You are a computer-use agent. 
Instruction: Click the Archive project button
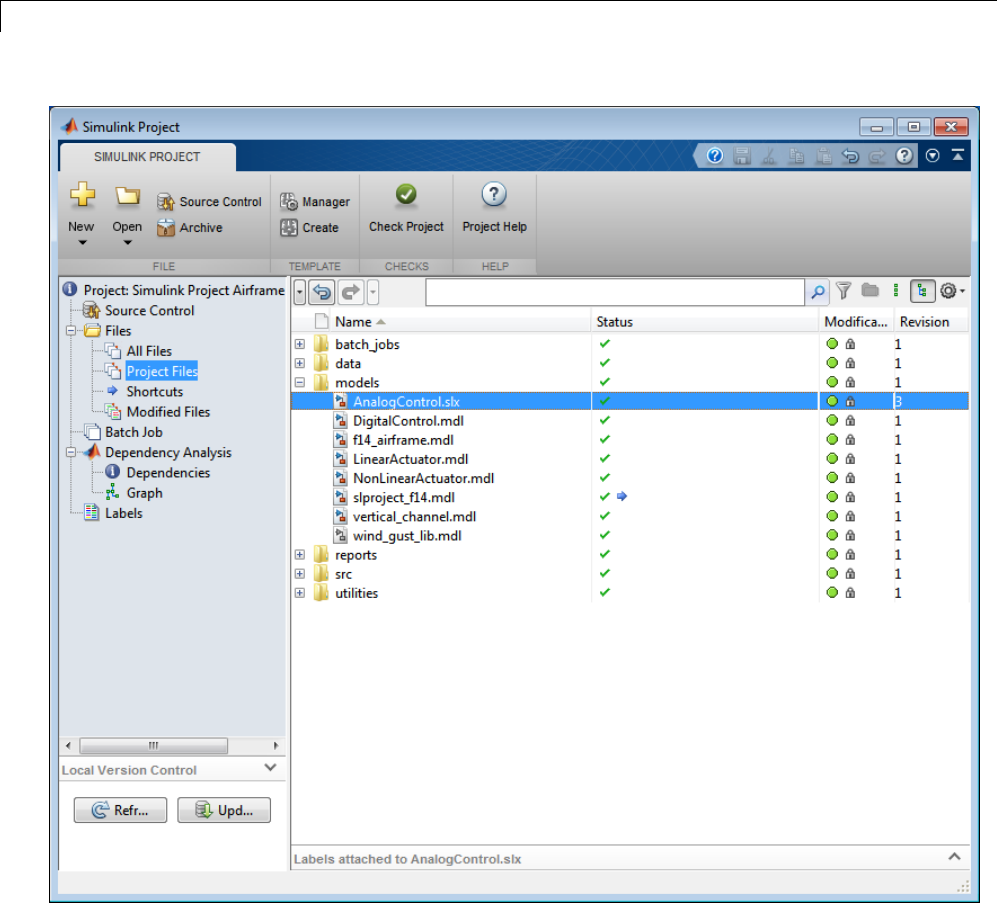189,228
